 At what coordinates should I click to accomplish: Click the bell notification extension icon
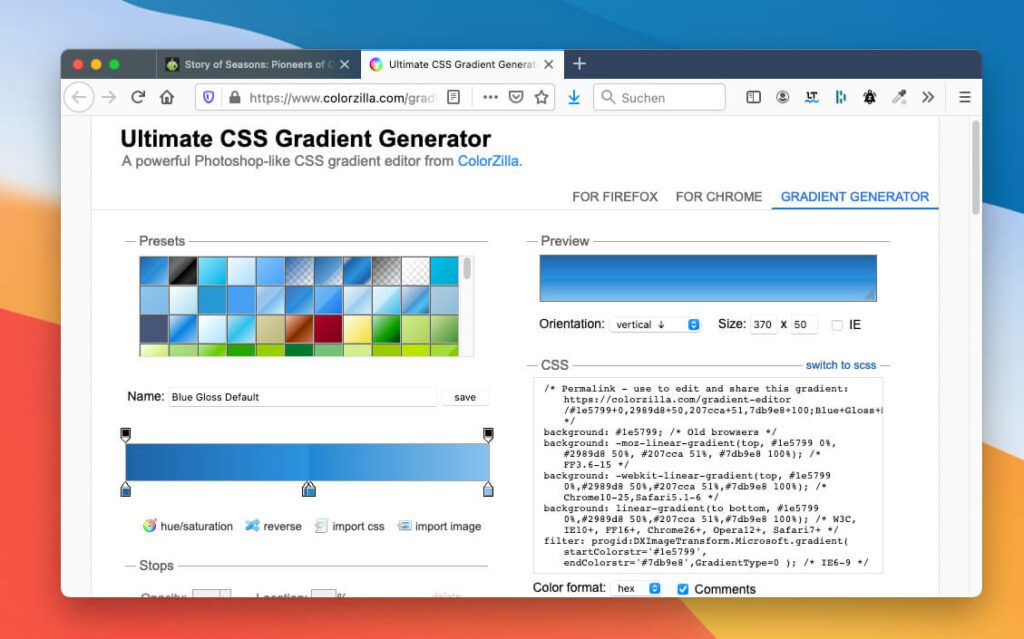point(868,97)
